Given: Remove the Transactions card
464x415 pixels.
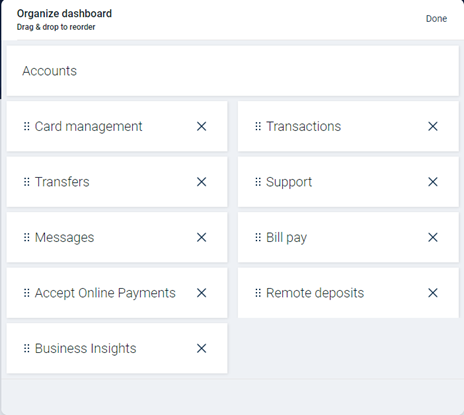Looking at the screenshot, I should pos(433,126).
